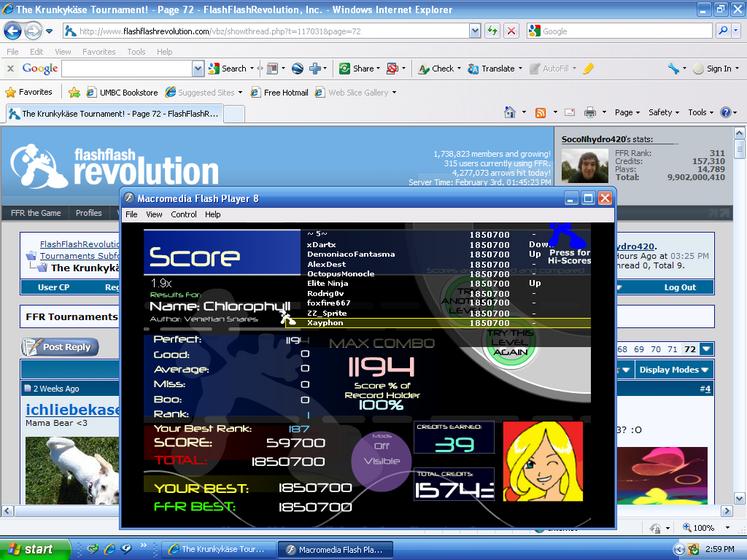Viewport: 747px width, 560px height.
Task: Select the Krunkykäse Tournament browser tab
Action: (x=113, y=114)
